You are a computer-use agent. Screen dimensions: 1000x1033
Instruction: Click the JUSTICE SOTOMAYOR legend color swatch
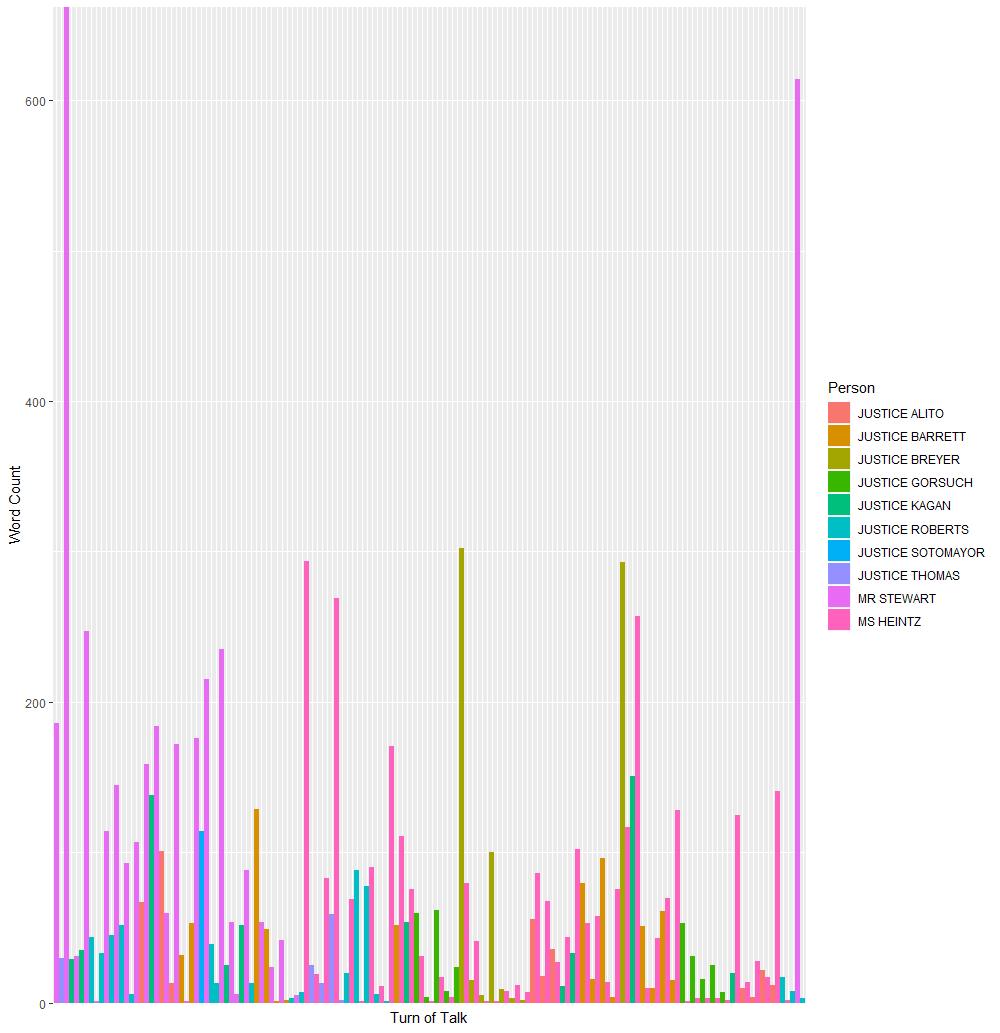[838, 552]
